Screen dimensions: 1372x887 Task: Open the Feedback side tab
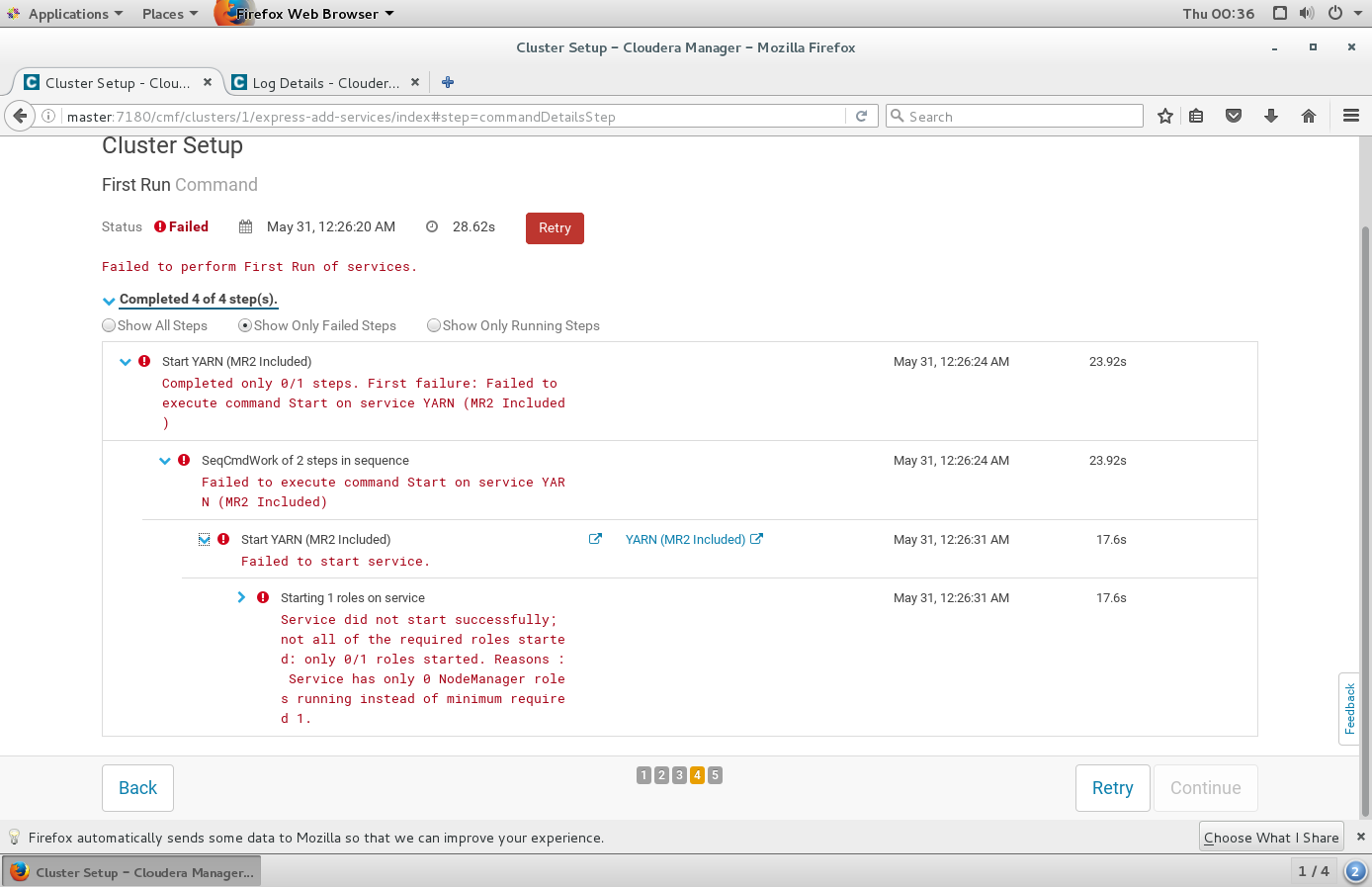1349,709
